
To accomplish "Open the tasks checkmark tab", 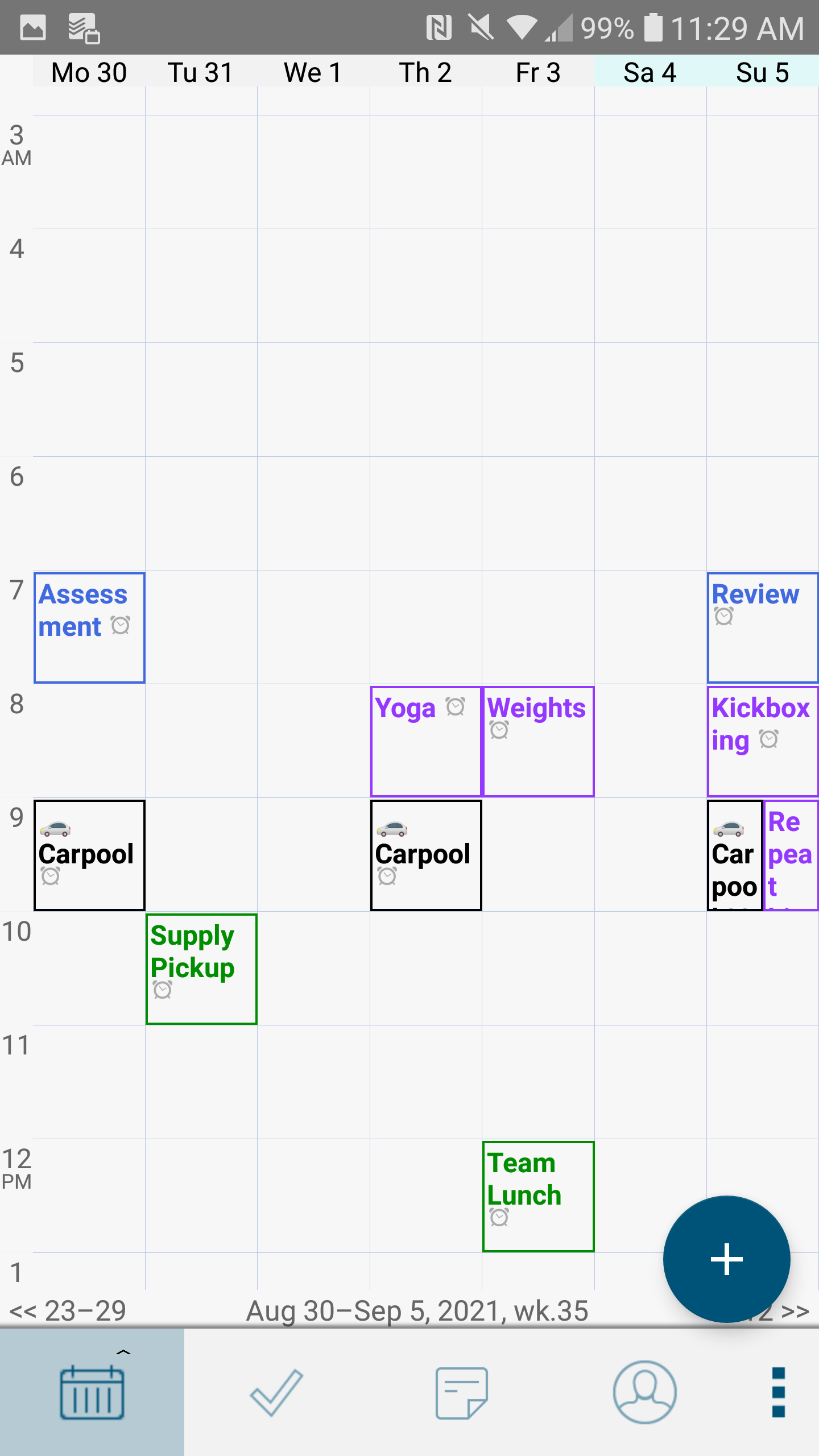I will click(x=276, y=1392).
